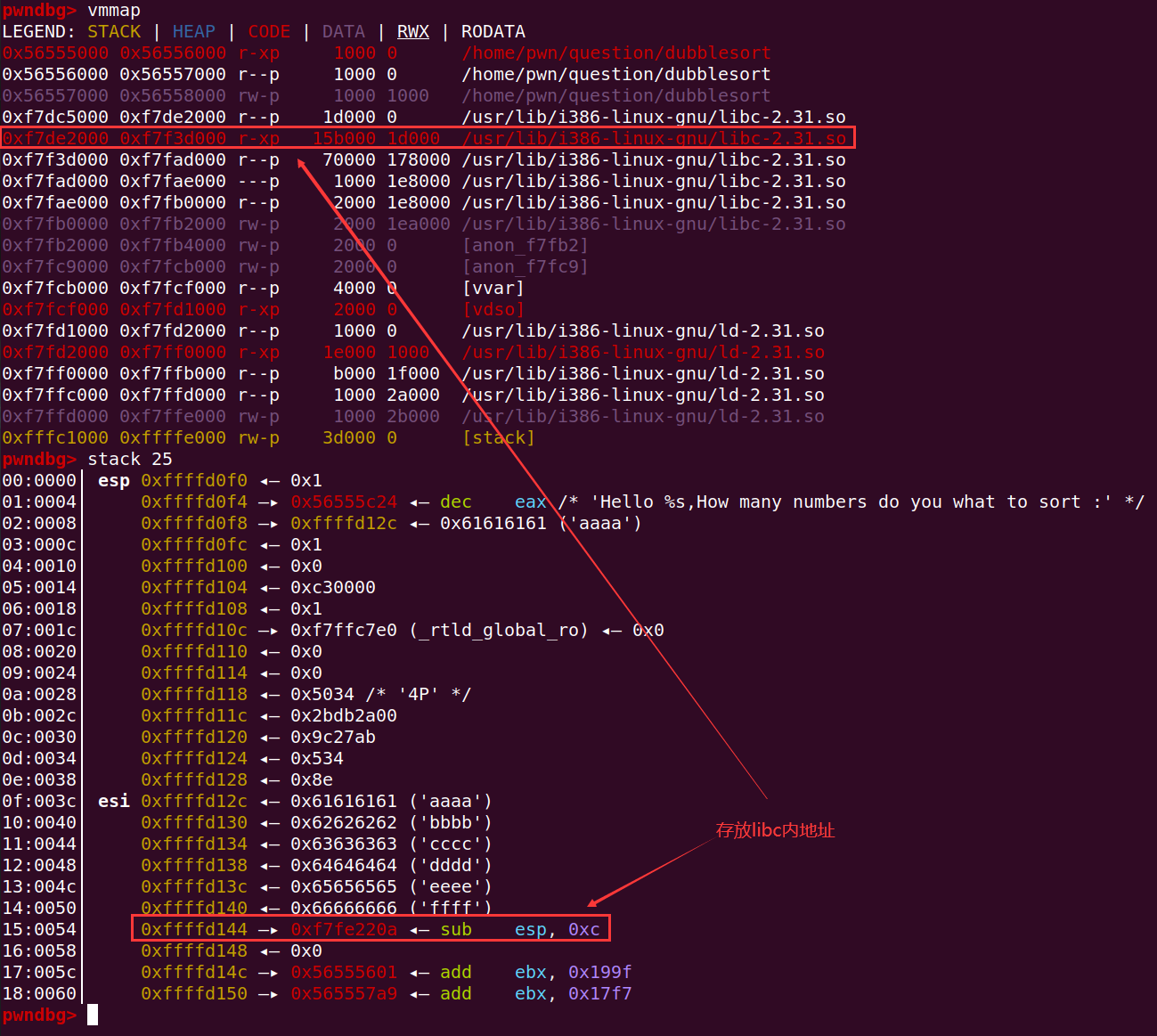Image resolution: width=1157 pixels, height=1036 pixels.
Task: Click libc pointer 0xf7fe220a
Action: point(344,930)
